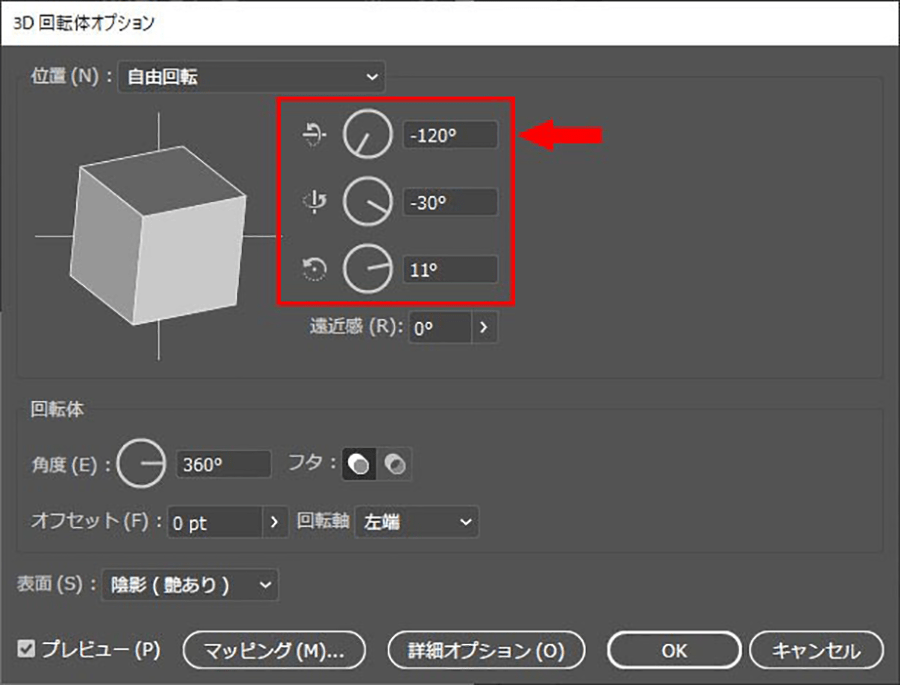The height and width of the screenshot is (685, 900).
Task: Toggle the プレビュー checkbox
Action: (26, 649)
